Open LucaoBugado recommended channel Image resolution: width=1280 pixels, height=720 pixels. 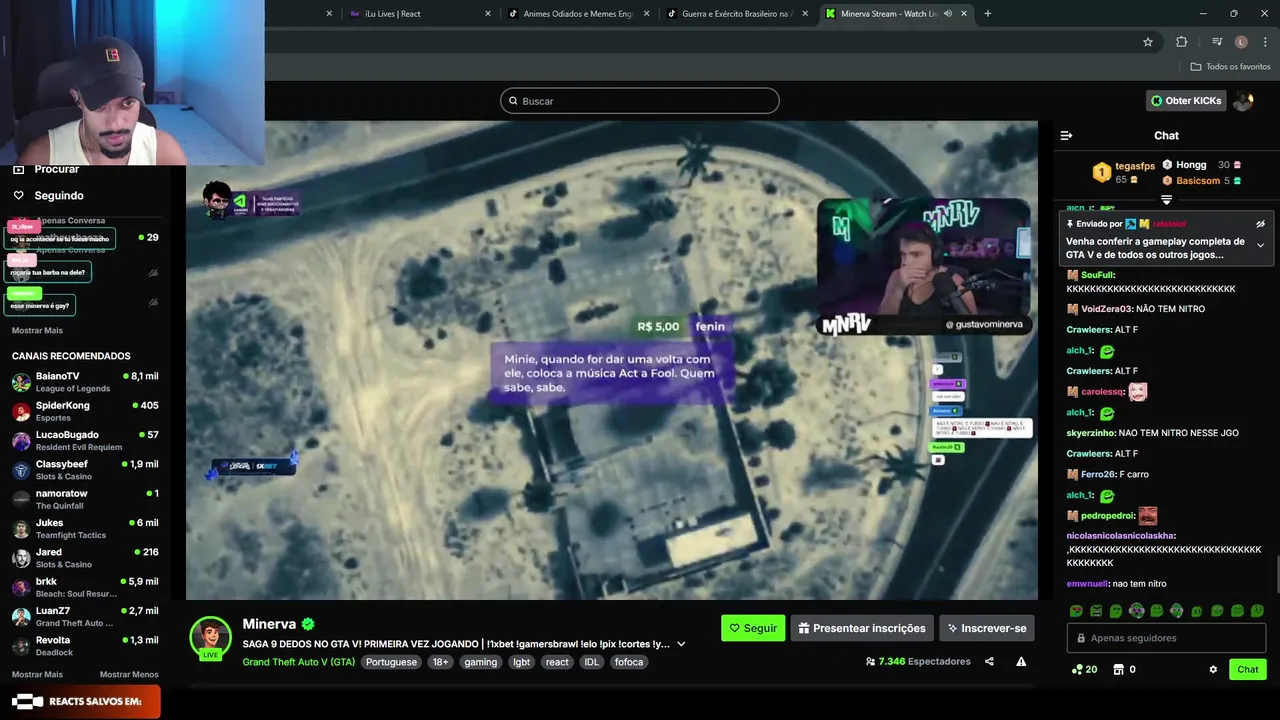coord(85,441)
